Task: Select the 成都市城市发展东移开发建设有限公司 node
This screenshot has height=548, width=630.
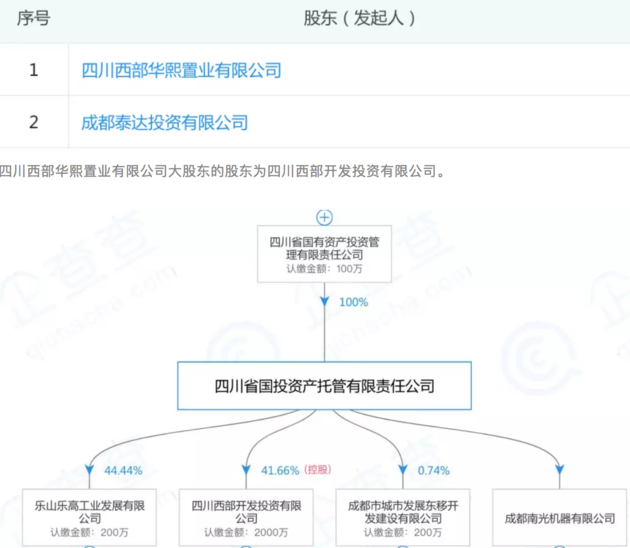Action: pyautogui.click(x=403, y=517)
